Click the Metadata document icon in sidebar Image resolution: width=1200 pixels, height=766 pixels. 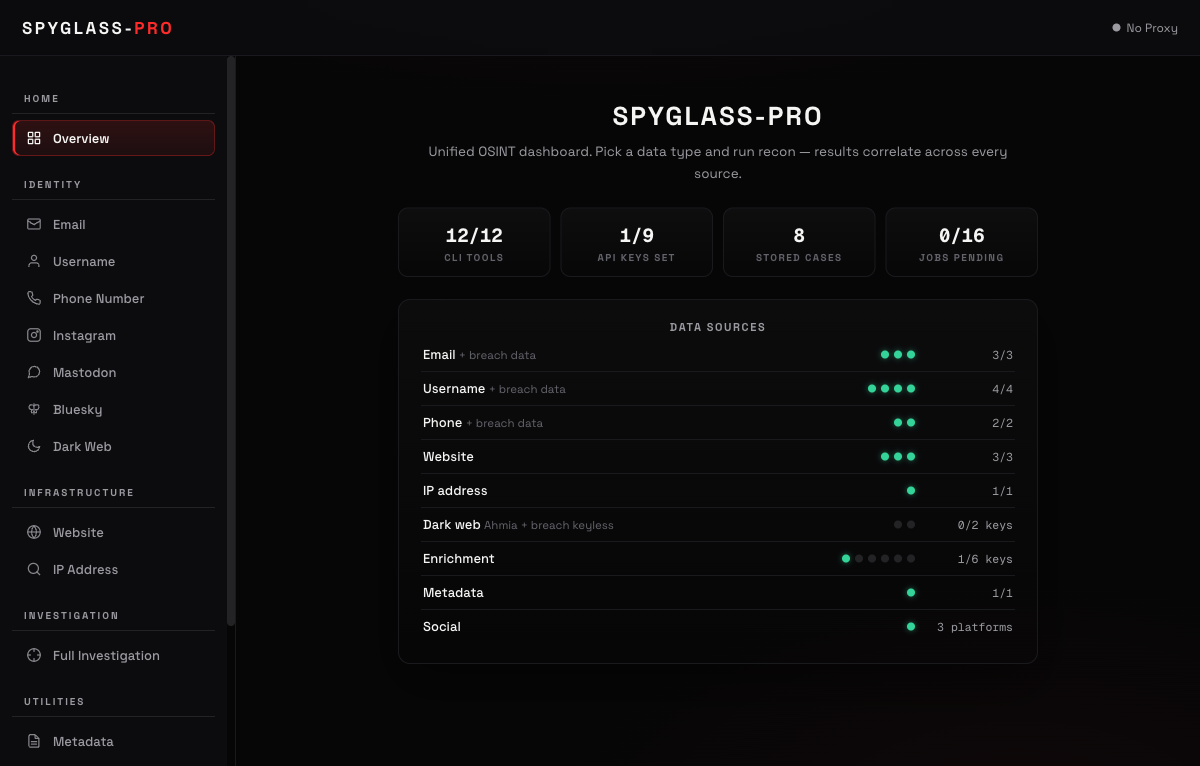(34, 741)
